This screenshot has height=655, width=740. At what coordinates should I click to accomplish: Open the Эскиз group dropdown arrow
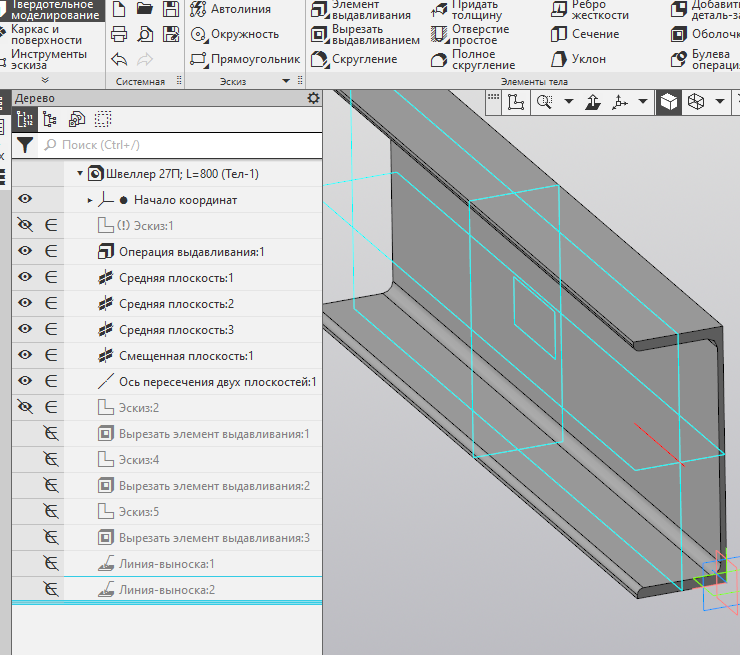tap(286, 81)
